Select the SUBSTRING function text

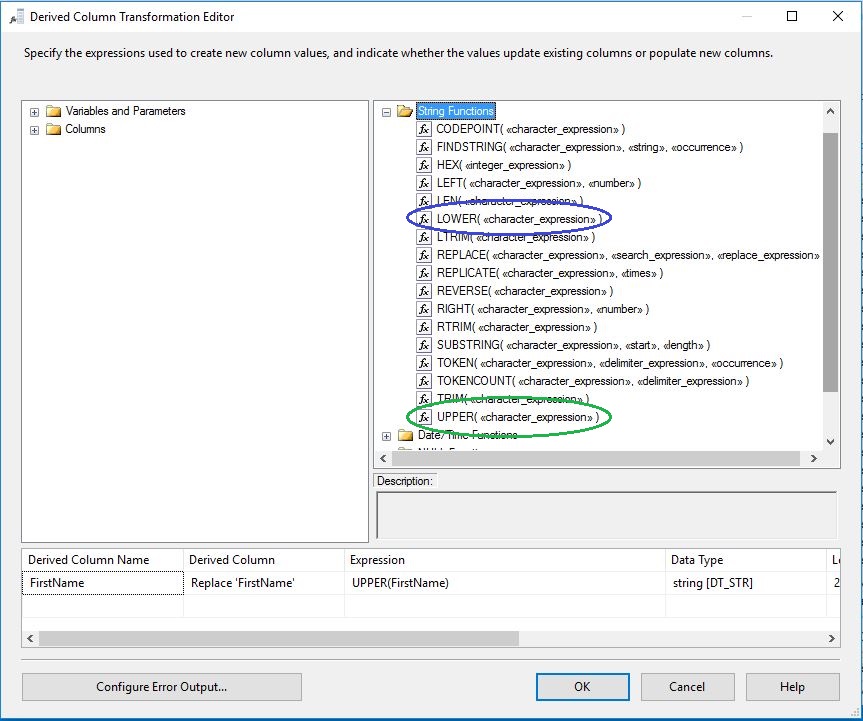pyautogui.click(x=573, y=345)
